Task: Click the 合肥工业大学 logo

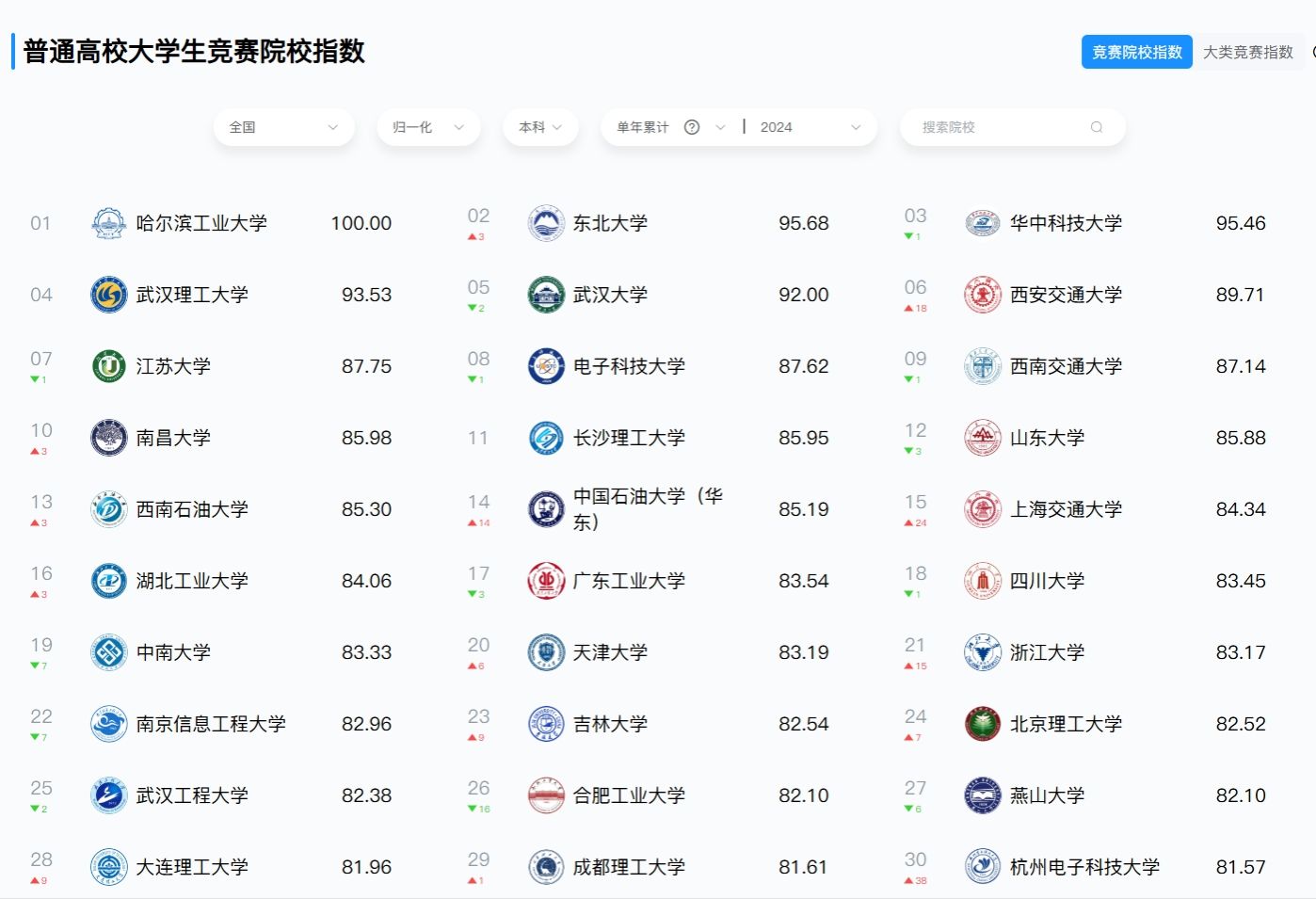Action: [546, 796]
